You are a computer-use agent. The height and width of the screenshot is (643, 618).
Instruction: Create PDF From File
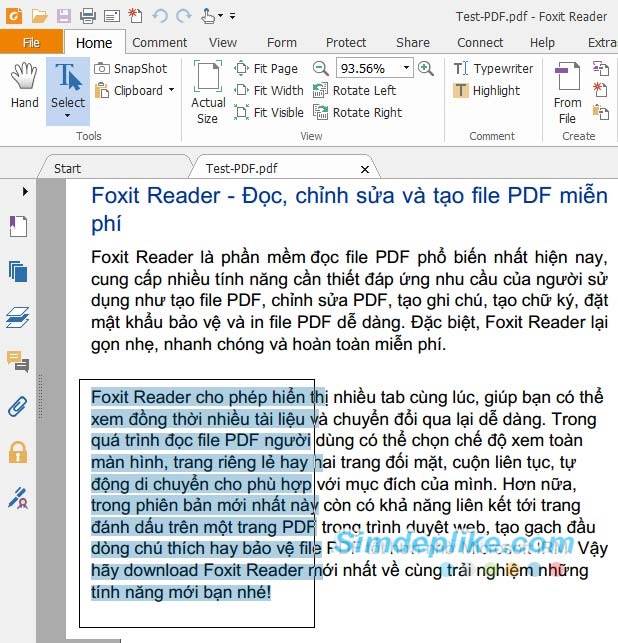click(x=568, y=93)
